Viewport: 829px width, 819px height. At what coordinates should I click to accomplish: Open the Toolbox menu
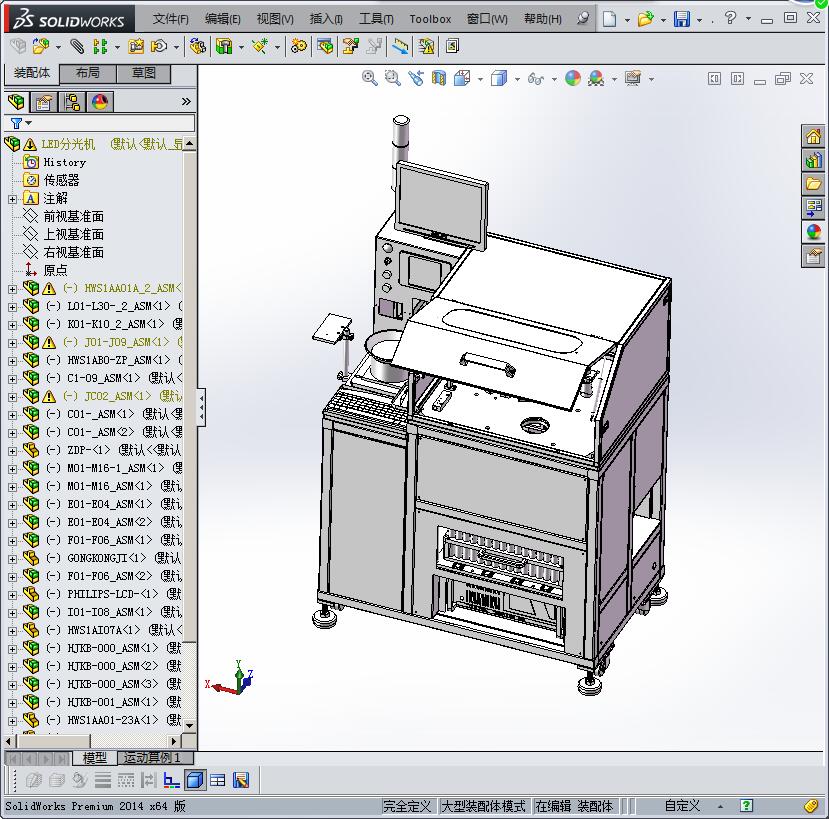[430, 19]
